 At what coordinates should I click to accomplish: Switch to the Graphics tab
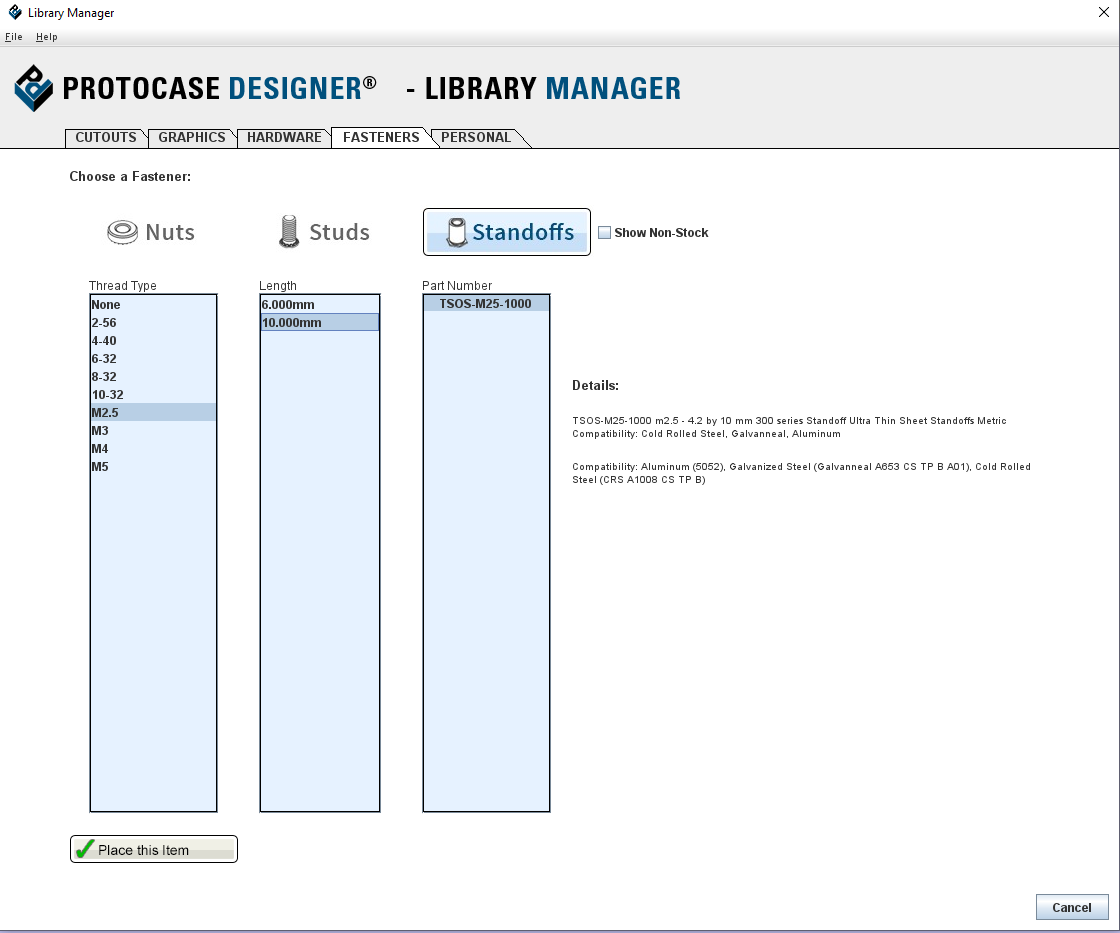[192, 138]
